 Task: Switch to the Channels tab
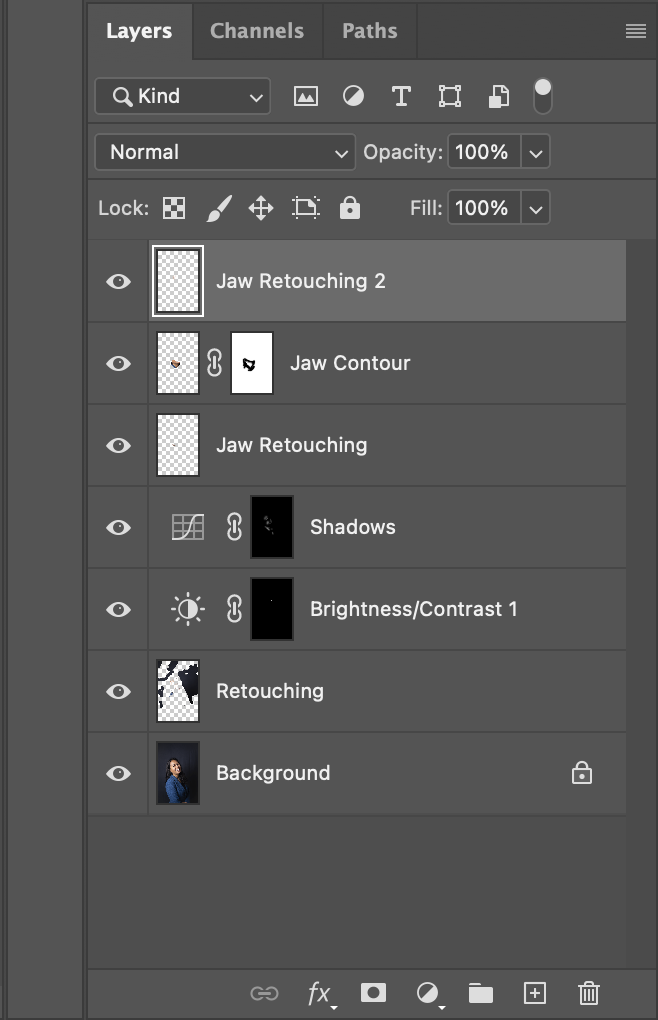point(257,31)
